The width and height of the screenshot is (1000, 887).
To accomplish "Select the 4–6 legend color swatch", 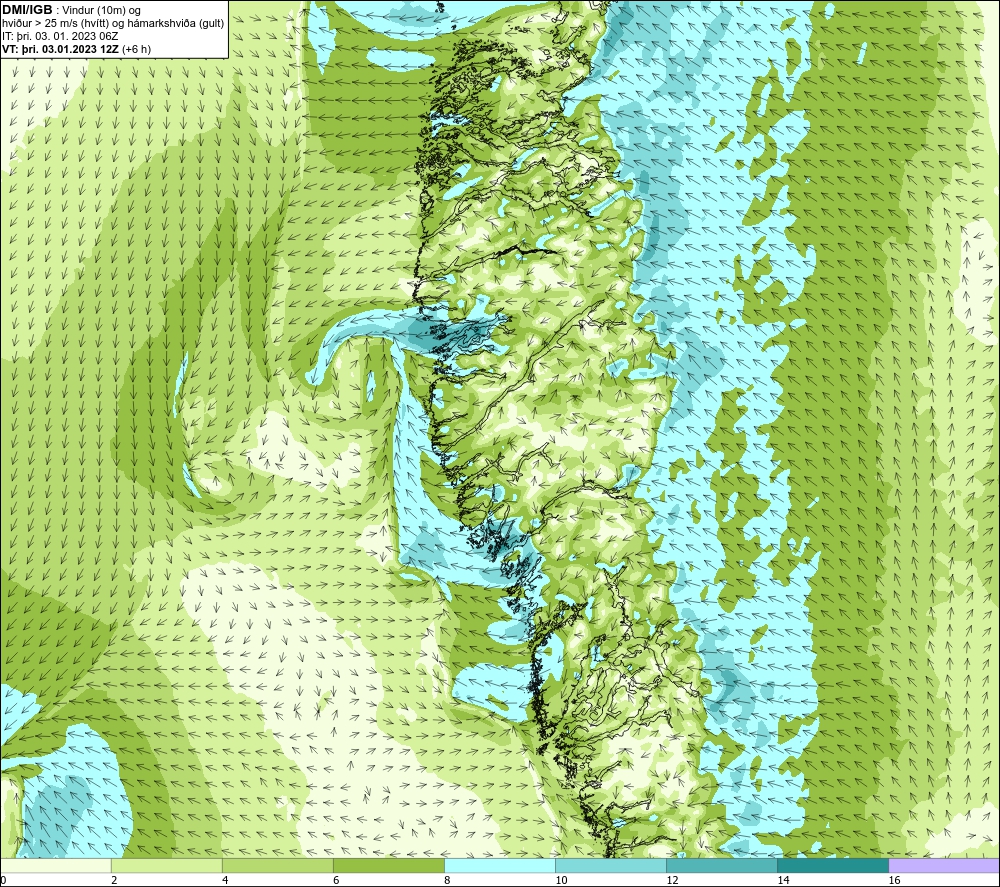I will 277,865.
